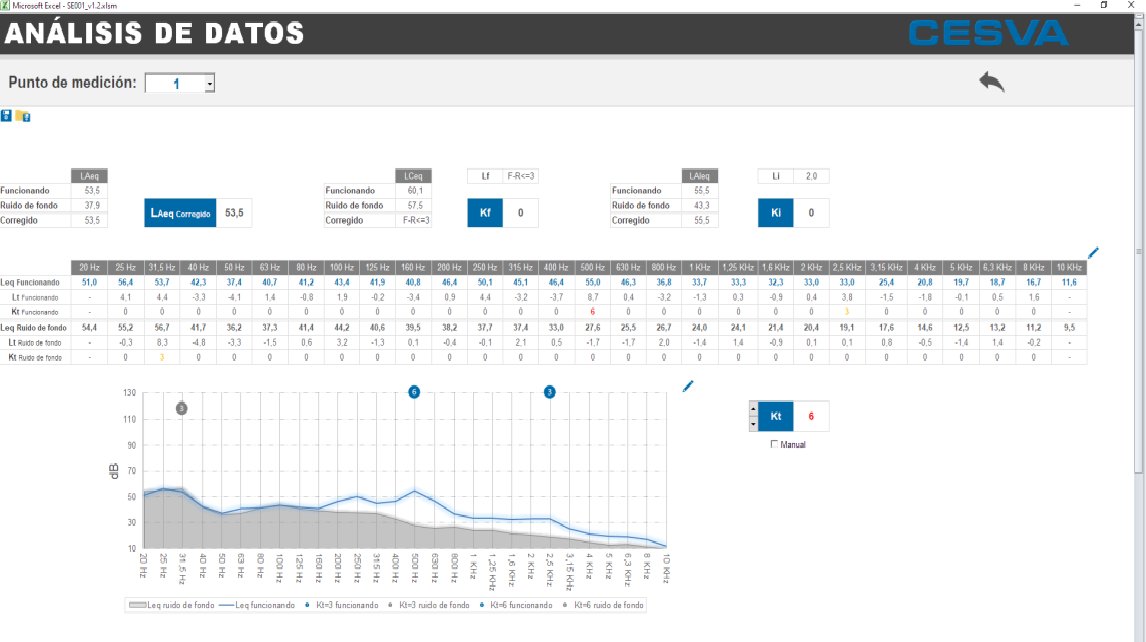Click Lt Funcionando value 8,7

point(592,298)
